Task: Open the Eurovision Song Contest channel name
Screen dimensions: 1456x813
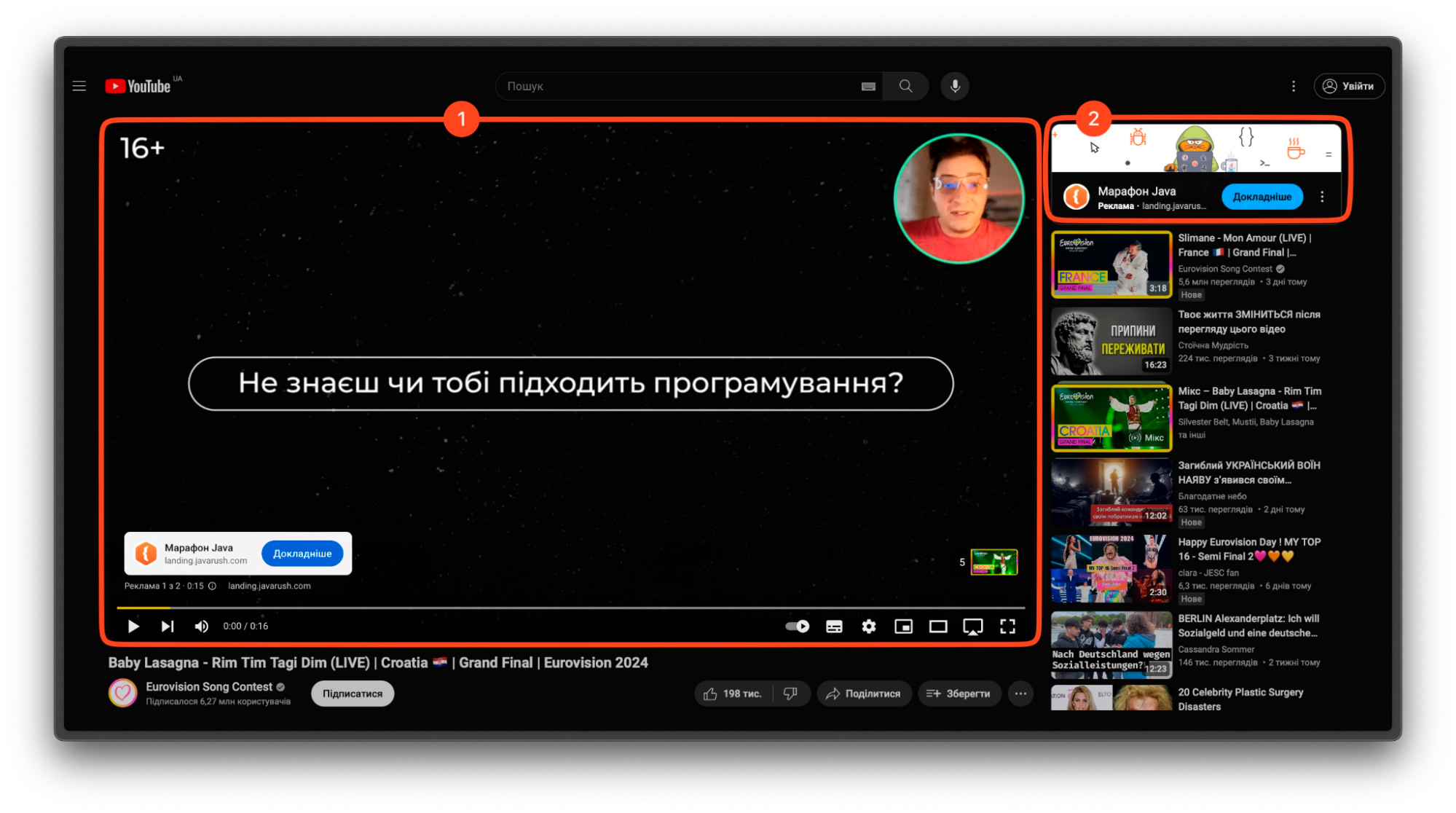Action: point(209,686)
